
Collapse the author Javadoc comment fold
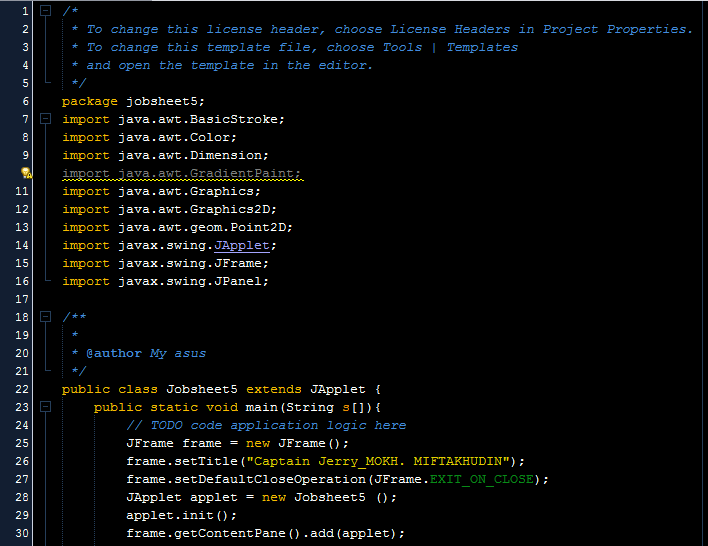[46, 317]
